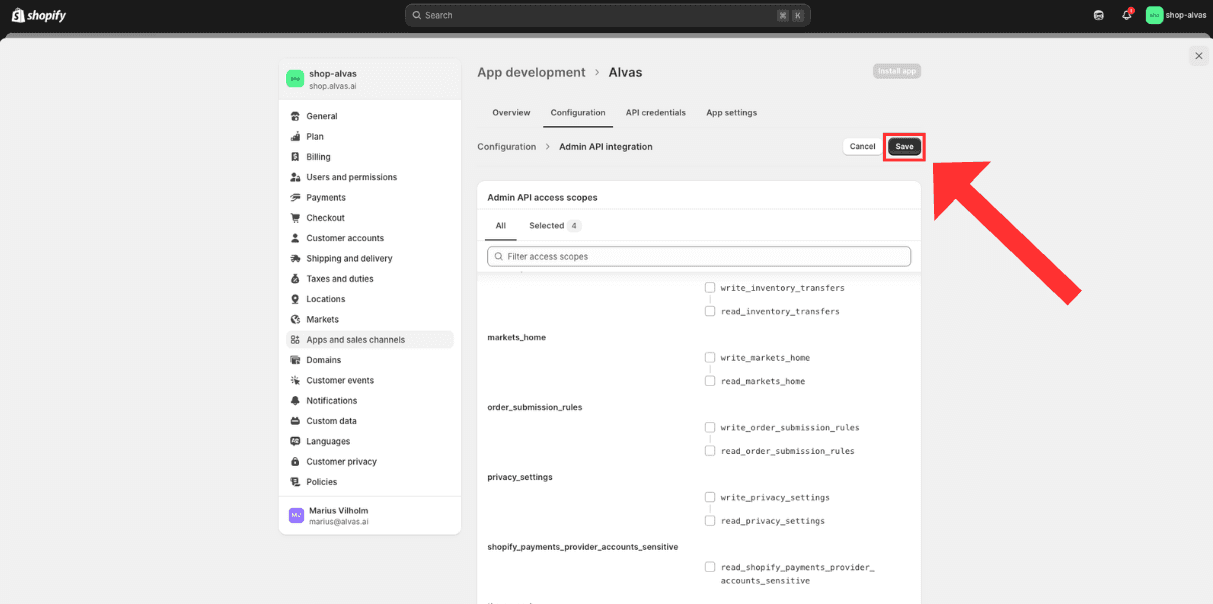This screenshot has height=604, width=1213.
Task: Tick write_order_submission_rules checkbox
Action: [x=710, y=427]
